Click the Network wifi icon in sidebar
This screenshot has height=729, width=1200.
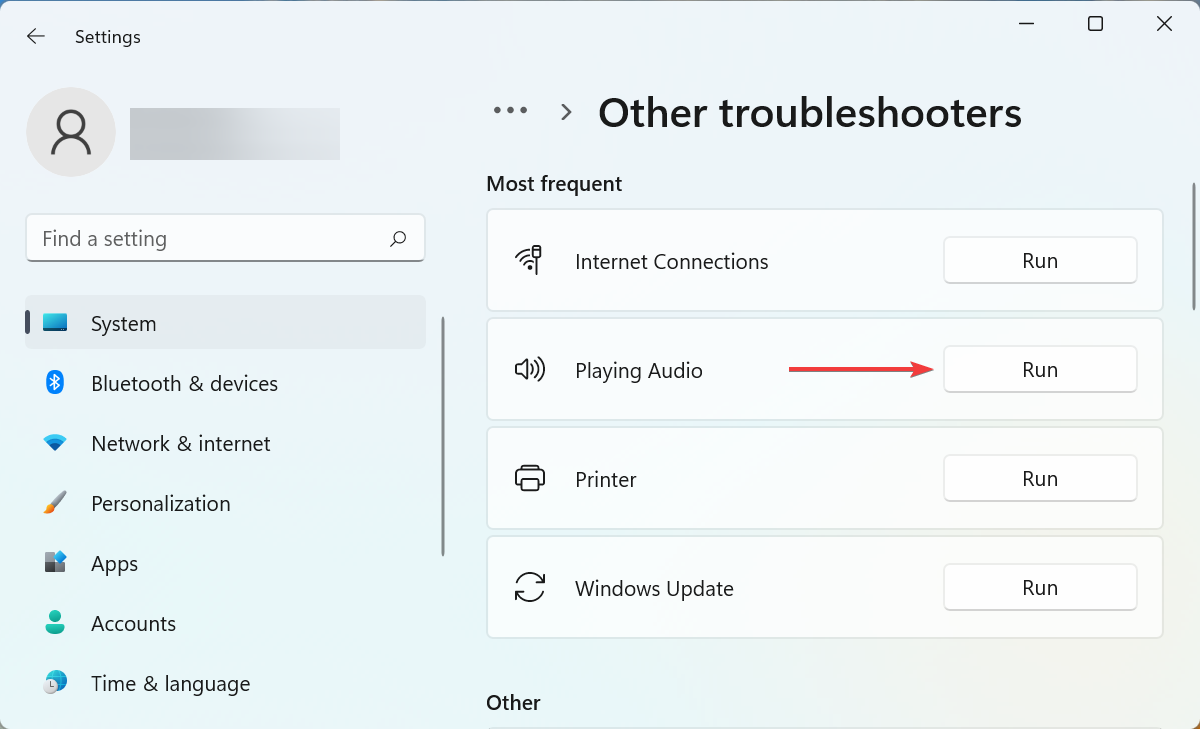[x=55, y=442]
